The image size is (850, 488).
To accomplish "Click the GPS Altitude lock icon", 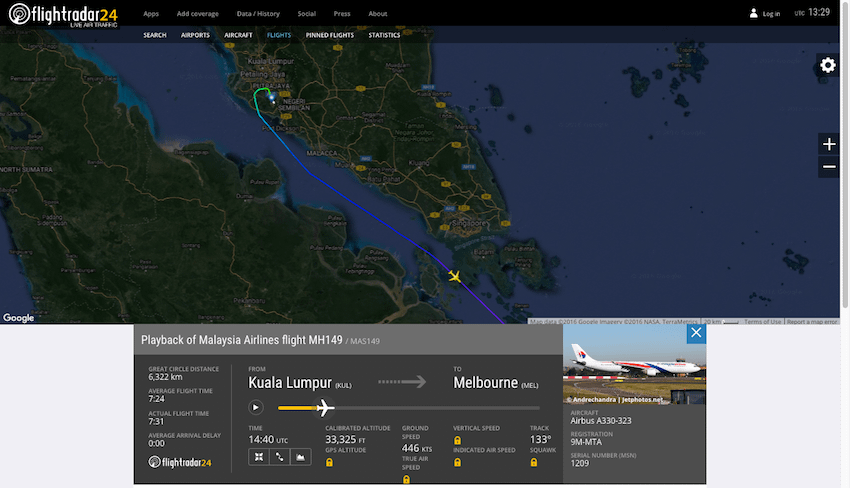I will pyautogui.click(x=329, y=462).
